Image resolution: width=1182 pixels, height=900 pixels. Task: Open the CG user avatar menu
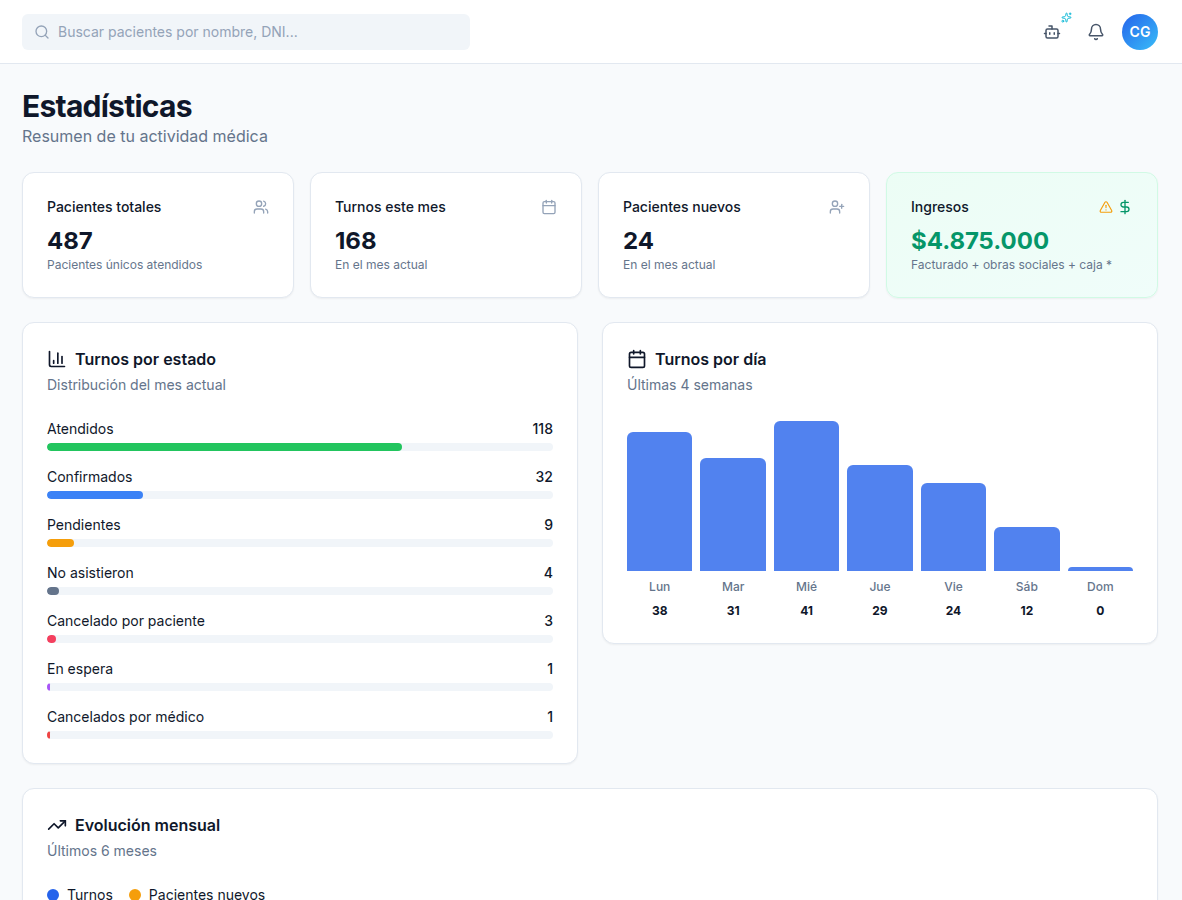click(1139, 32)
